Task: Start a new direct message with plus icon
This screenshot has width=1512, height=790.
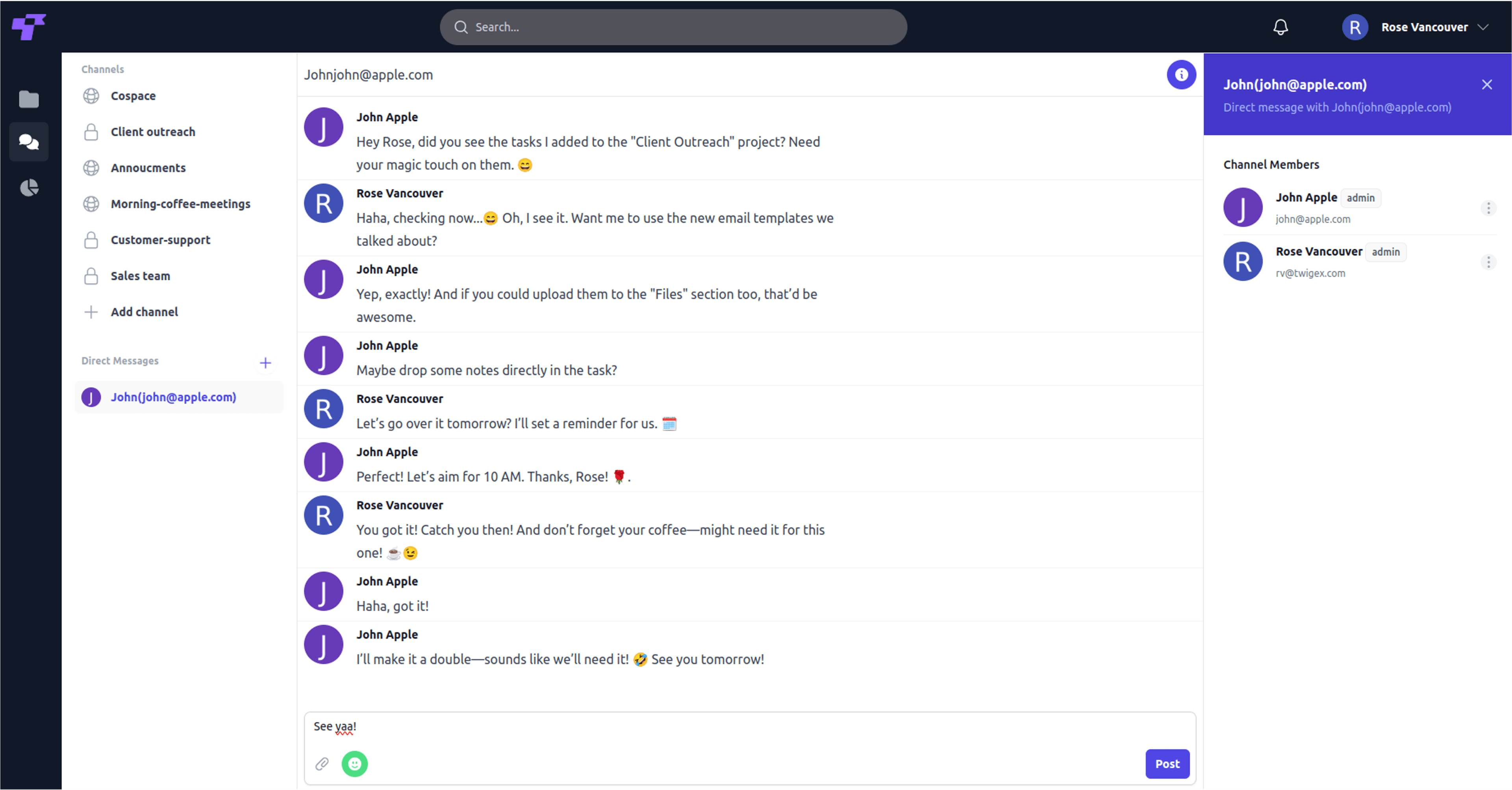Action: pyautogui.click(x=265, y=363)
